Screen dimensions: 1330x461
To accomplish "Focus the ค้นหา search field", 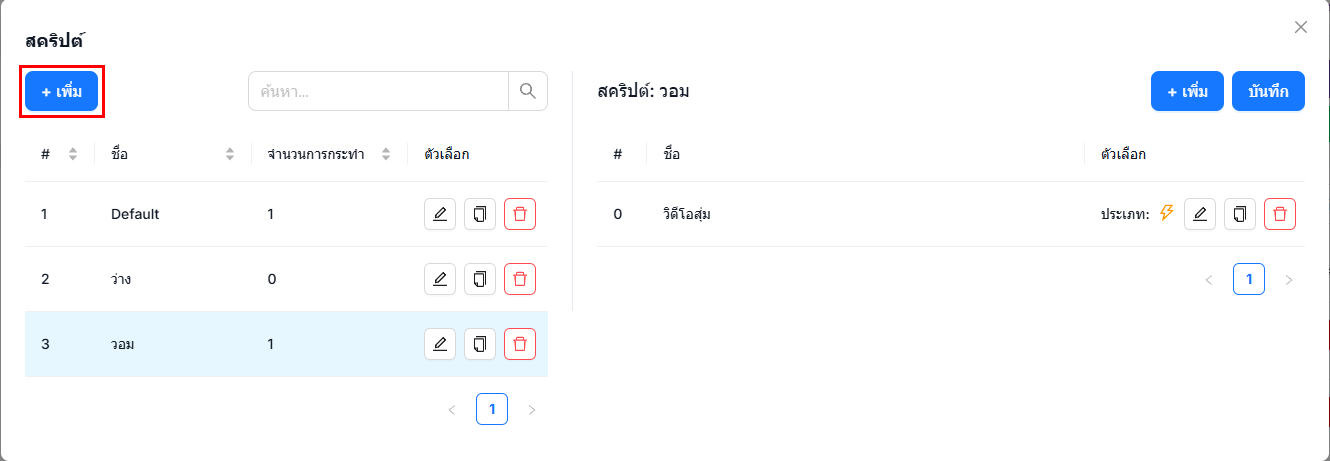I will (x=378, y=91).
